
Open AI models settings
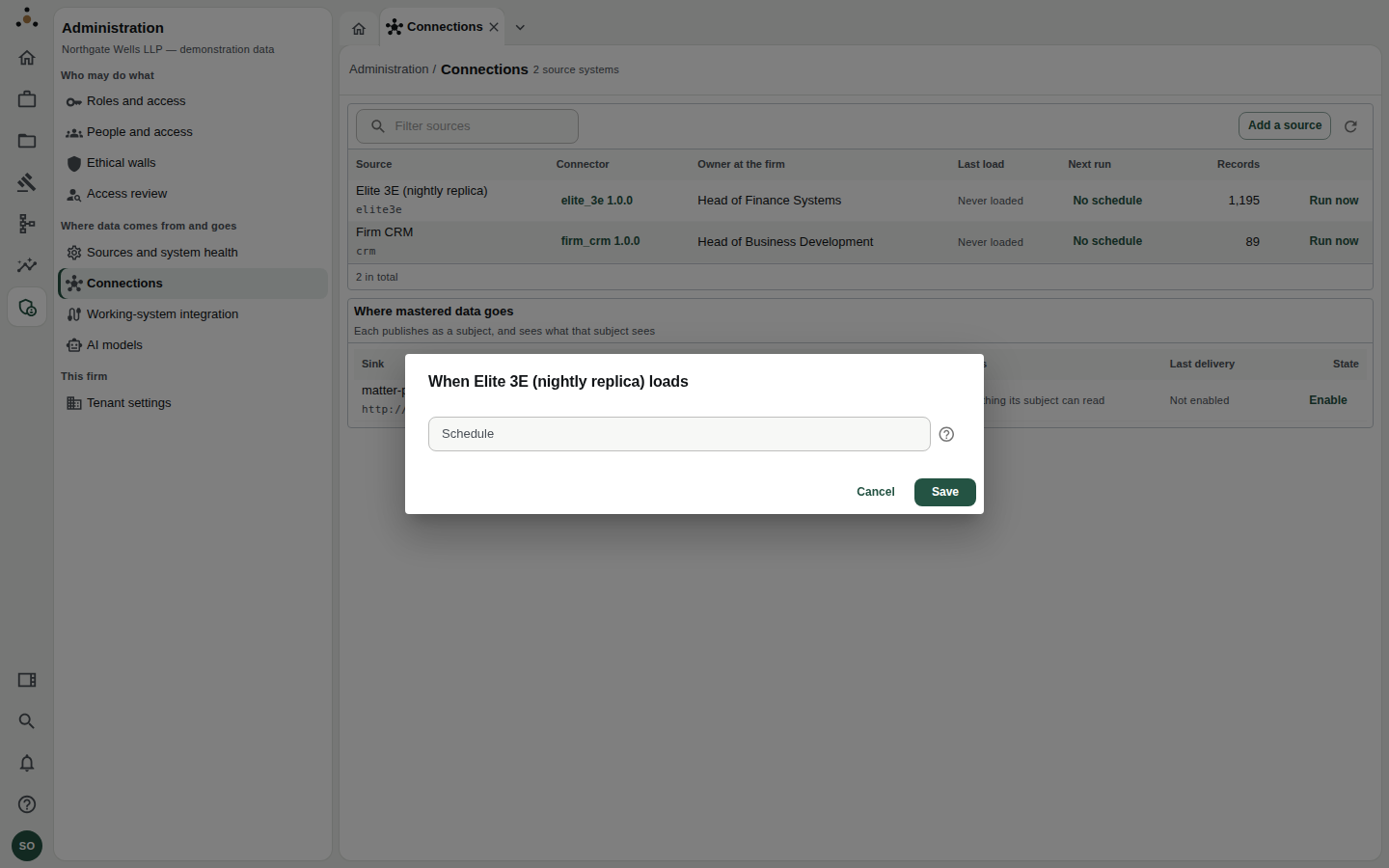193,345
